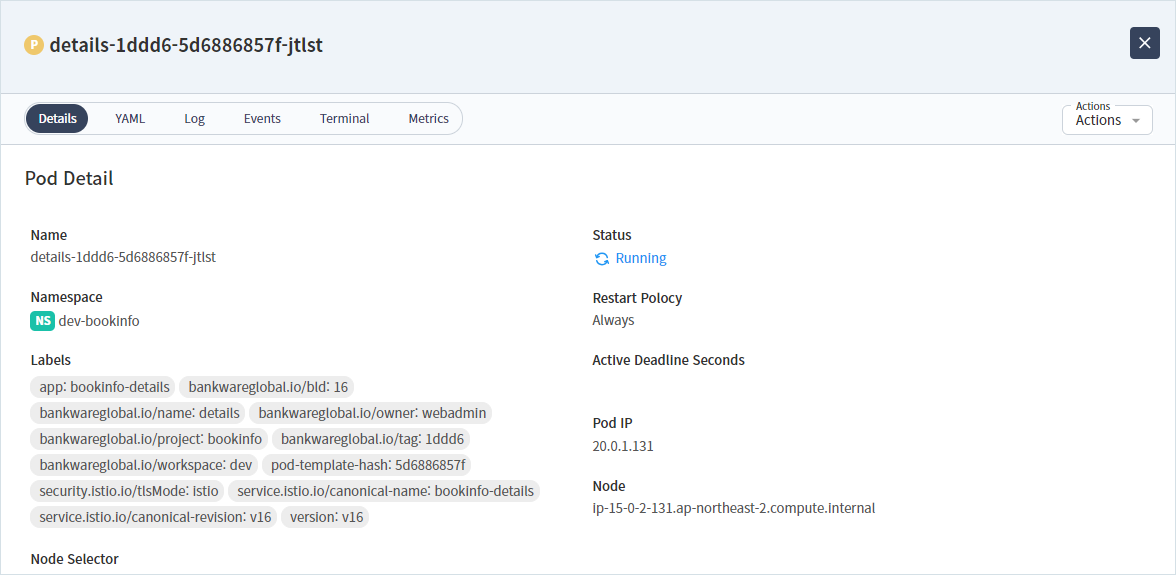Click the pod name value under Name
Screen dimensions: 1176x575
[123, 257]
